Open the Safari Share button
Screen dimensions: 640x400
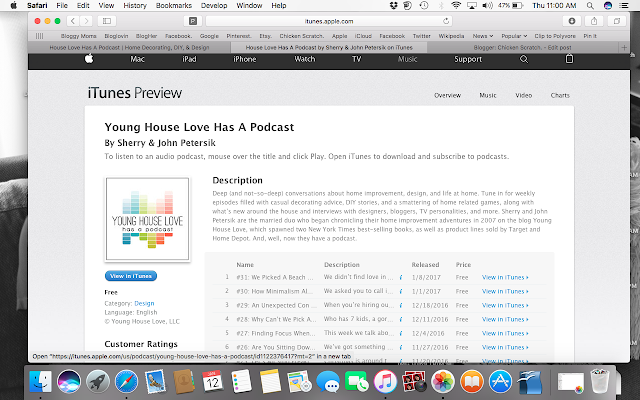click(594, 21)
